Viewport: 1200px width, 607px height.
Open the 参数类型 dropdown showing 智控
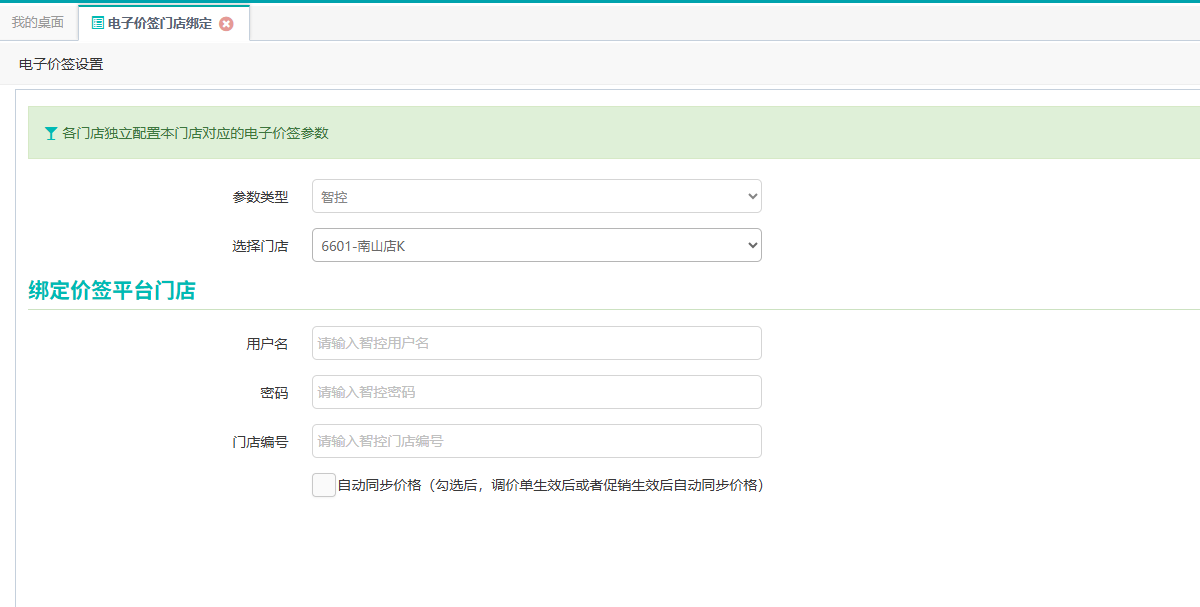point(537,196)
